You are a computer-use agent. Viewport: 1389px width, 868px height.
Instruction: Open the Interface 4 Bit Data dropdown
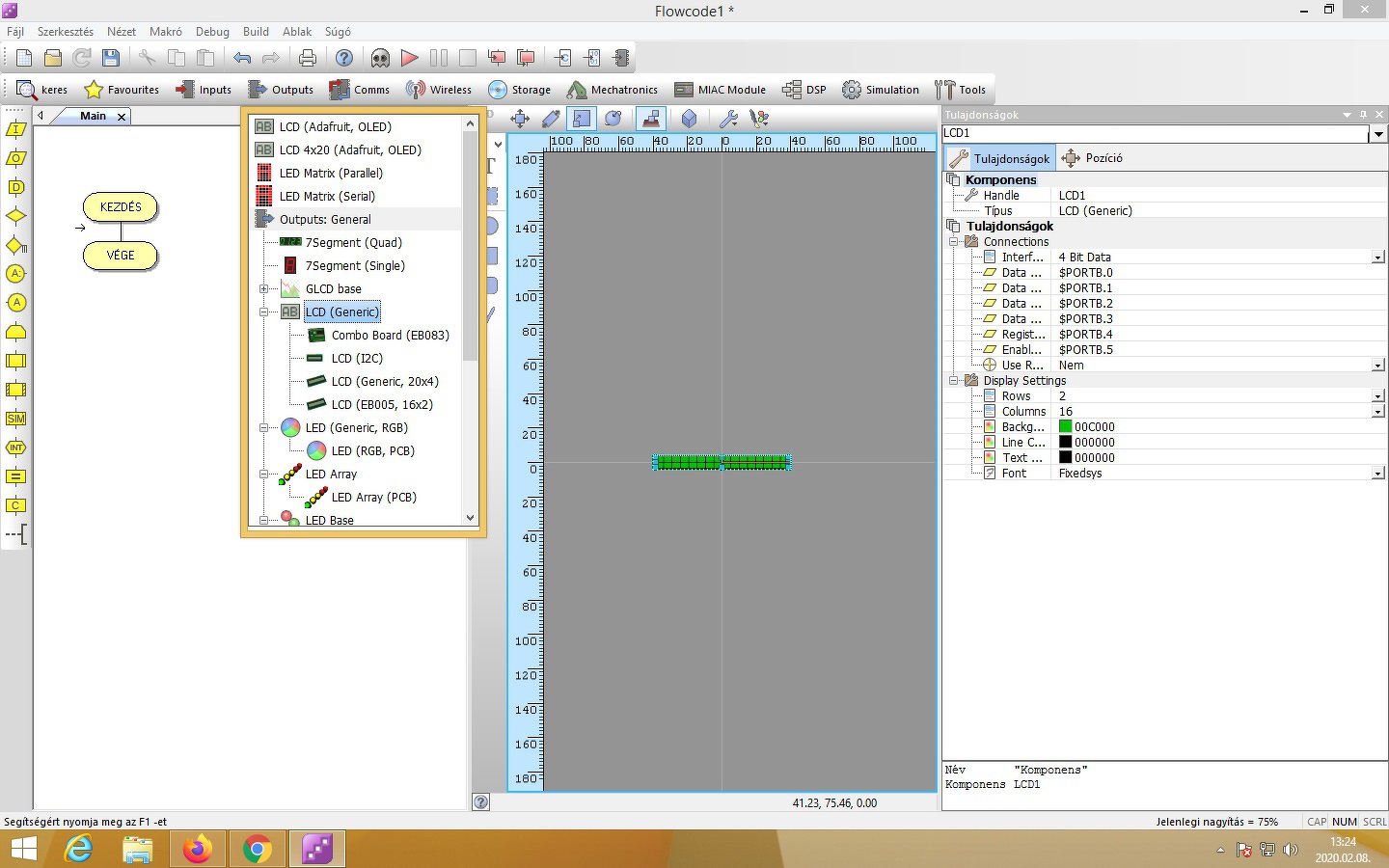1377,258
